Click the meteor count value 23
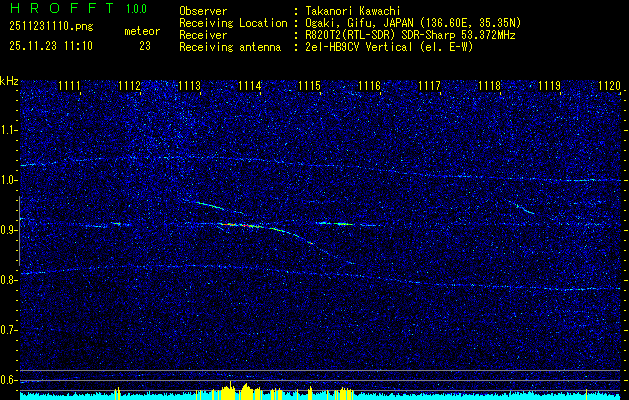 (x=145, y=46)
